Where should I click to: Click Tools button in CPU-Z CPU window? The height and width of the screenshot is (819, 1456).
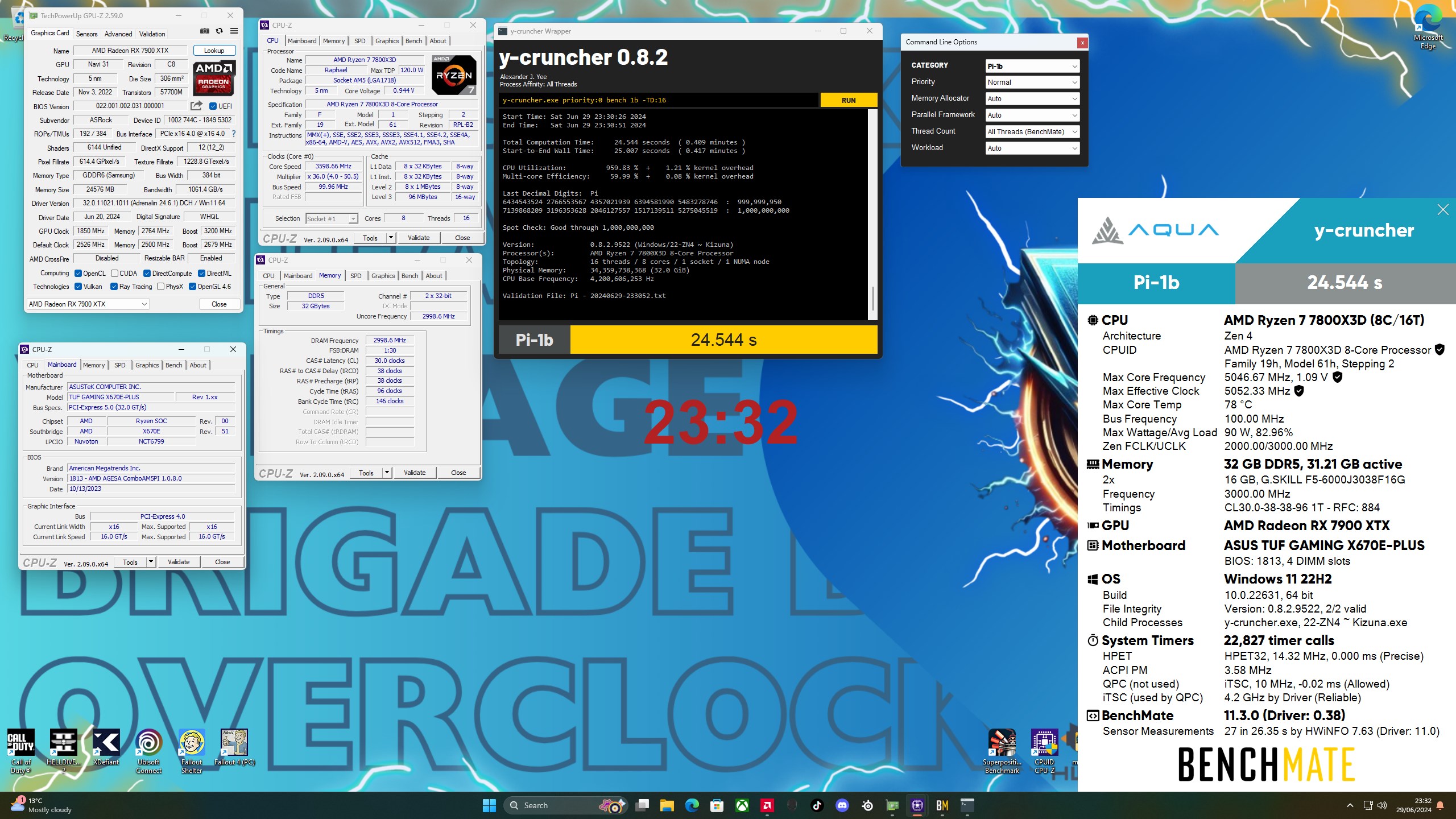tap(370, 238)
